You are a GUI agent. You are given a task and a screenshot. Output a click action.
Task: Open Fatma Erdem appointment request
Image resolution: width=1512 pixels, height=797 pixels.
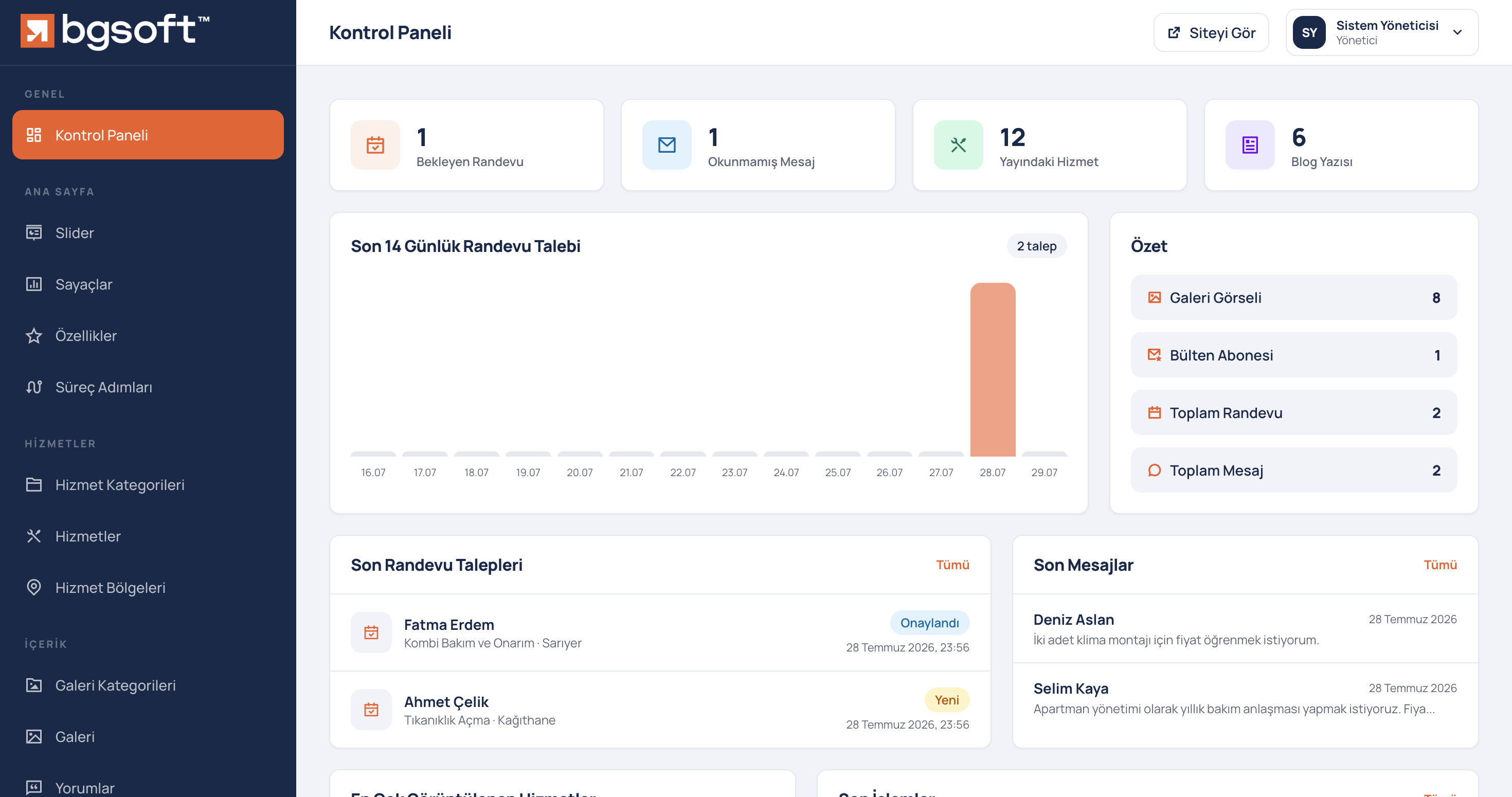pyautogui.click(x=660, y=632)
